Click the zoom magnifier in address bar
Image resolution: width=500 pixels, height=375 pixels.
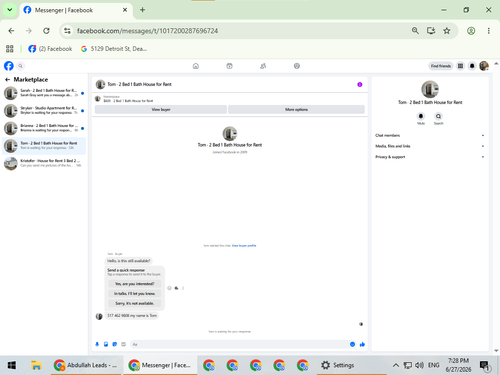pyautogui.click(x=415, y=31)
